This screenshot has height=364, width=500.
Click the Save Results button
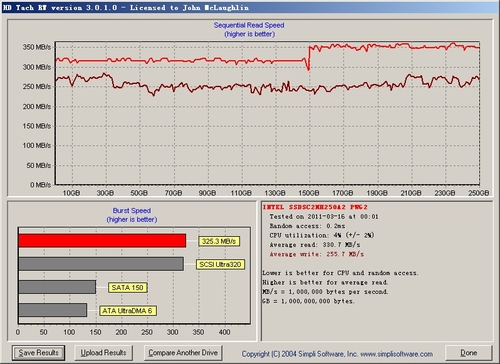tap(38, 353)
